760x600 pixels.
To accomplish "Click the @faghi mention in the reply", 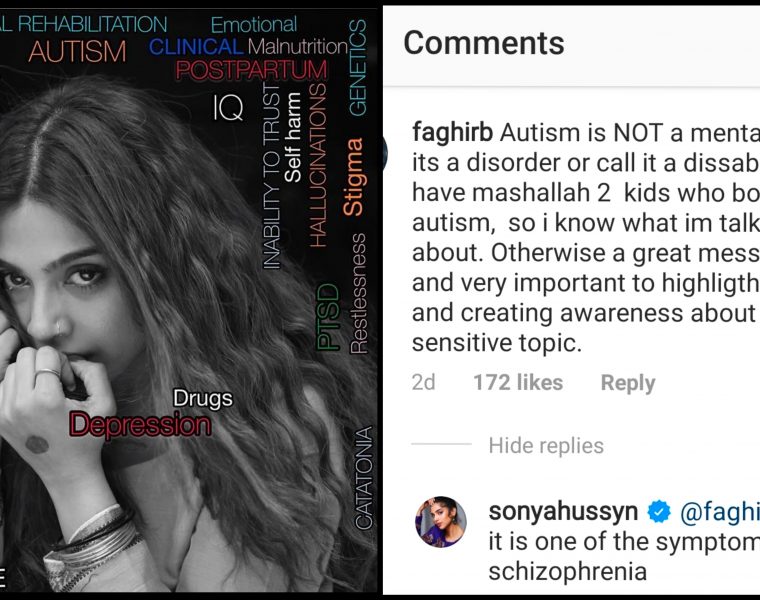I will pos(720,512).
